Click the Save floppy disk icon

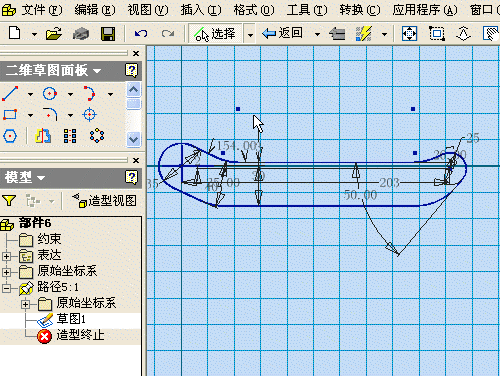click(108, 34)
